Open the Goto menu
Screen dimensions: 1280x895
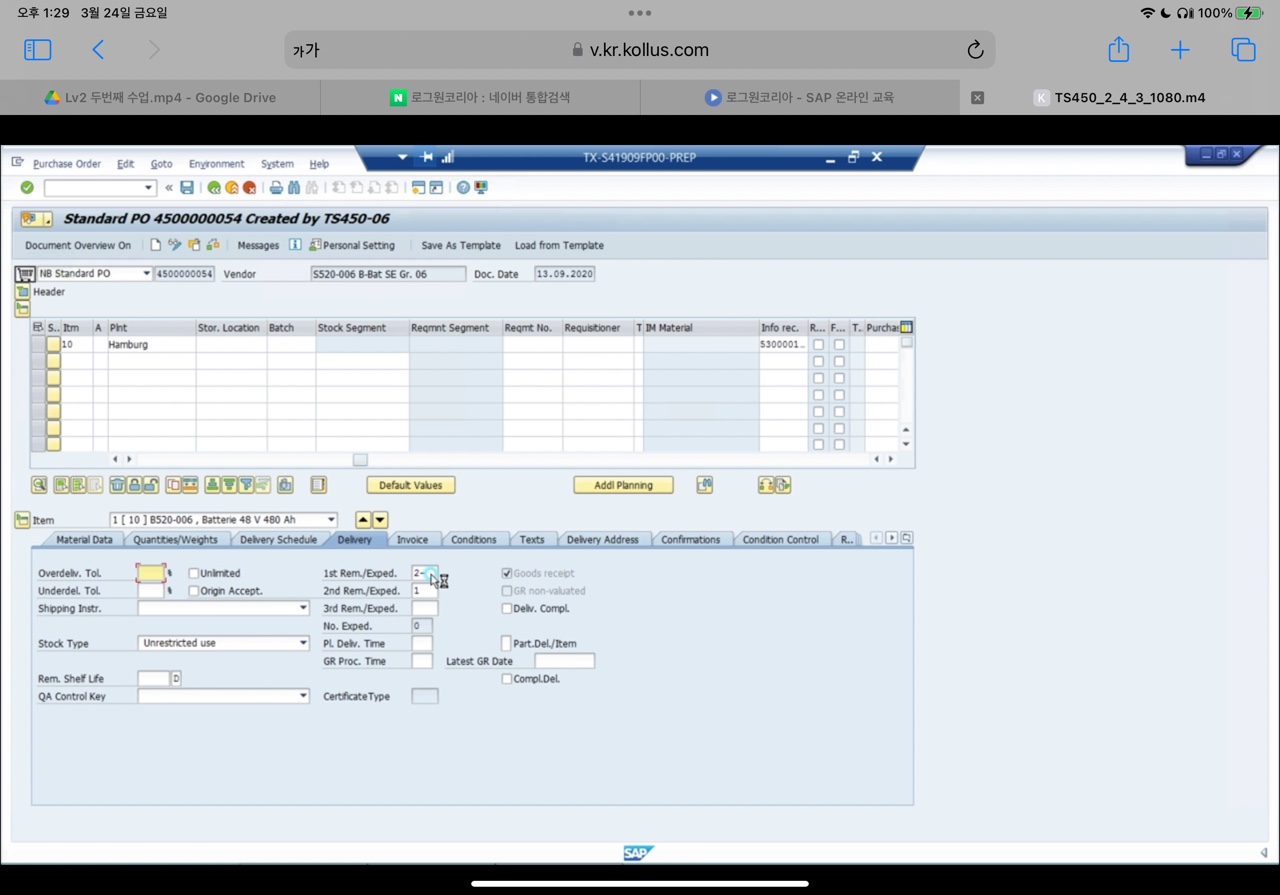point(161,164)
